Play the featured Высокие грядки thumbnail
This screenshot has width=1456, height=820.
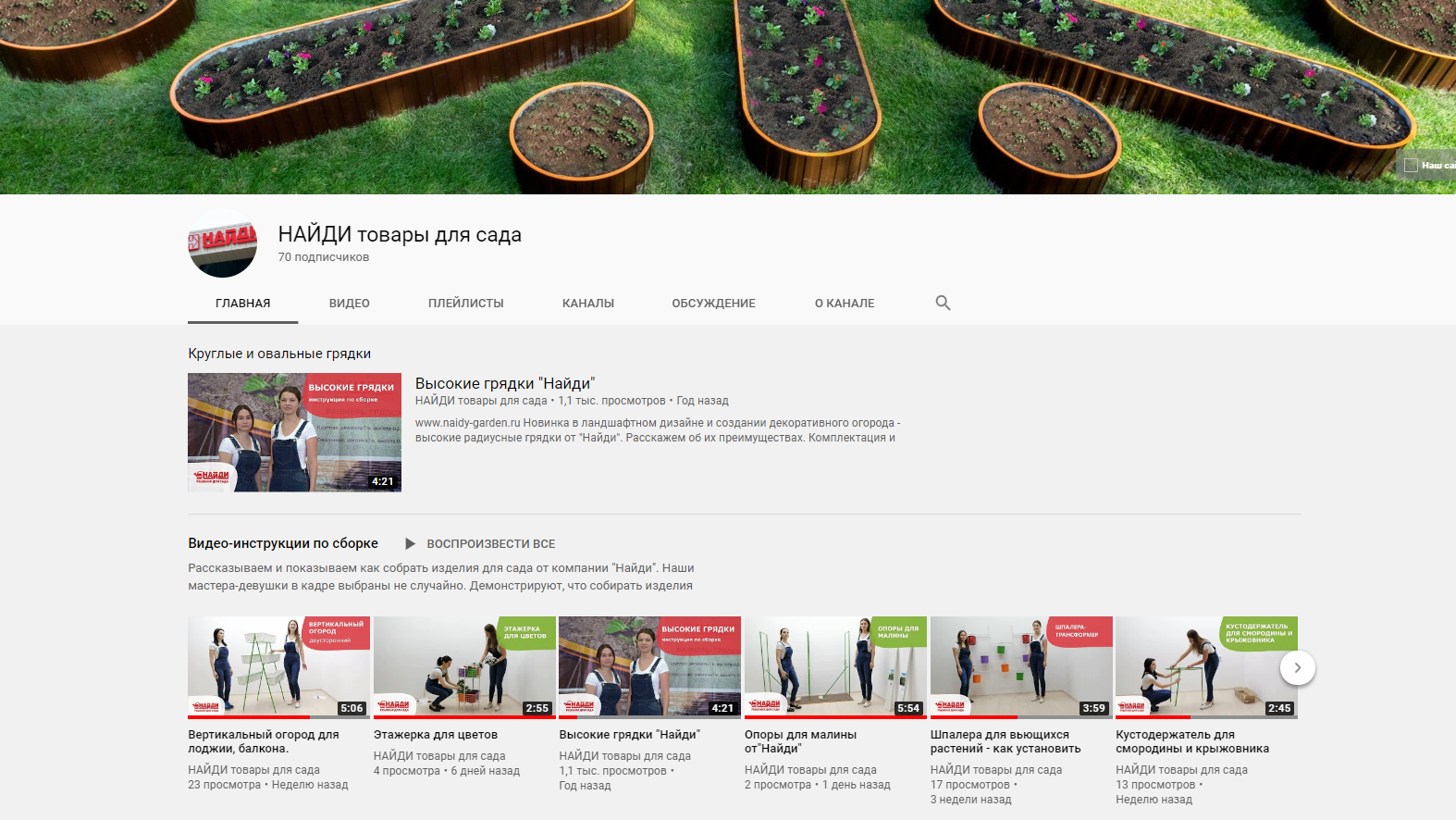point(294,432)
